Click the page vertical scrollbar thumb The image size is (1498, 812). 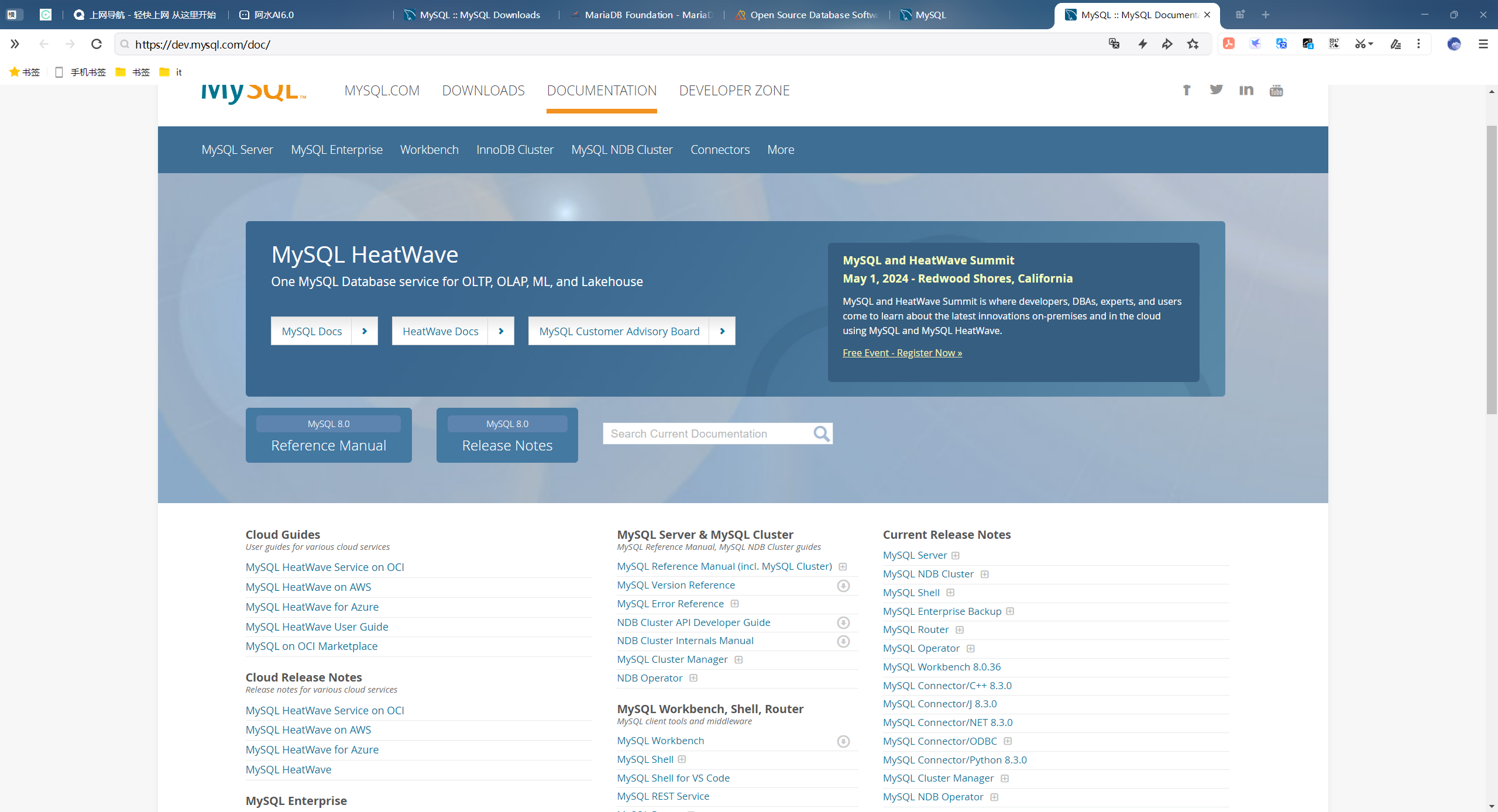(x=1492, y=269)
